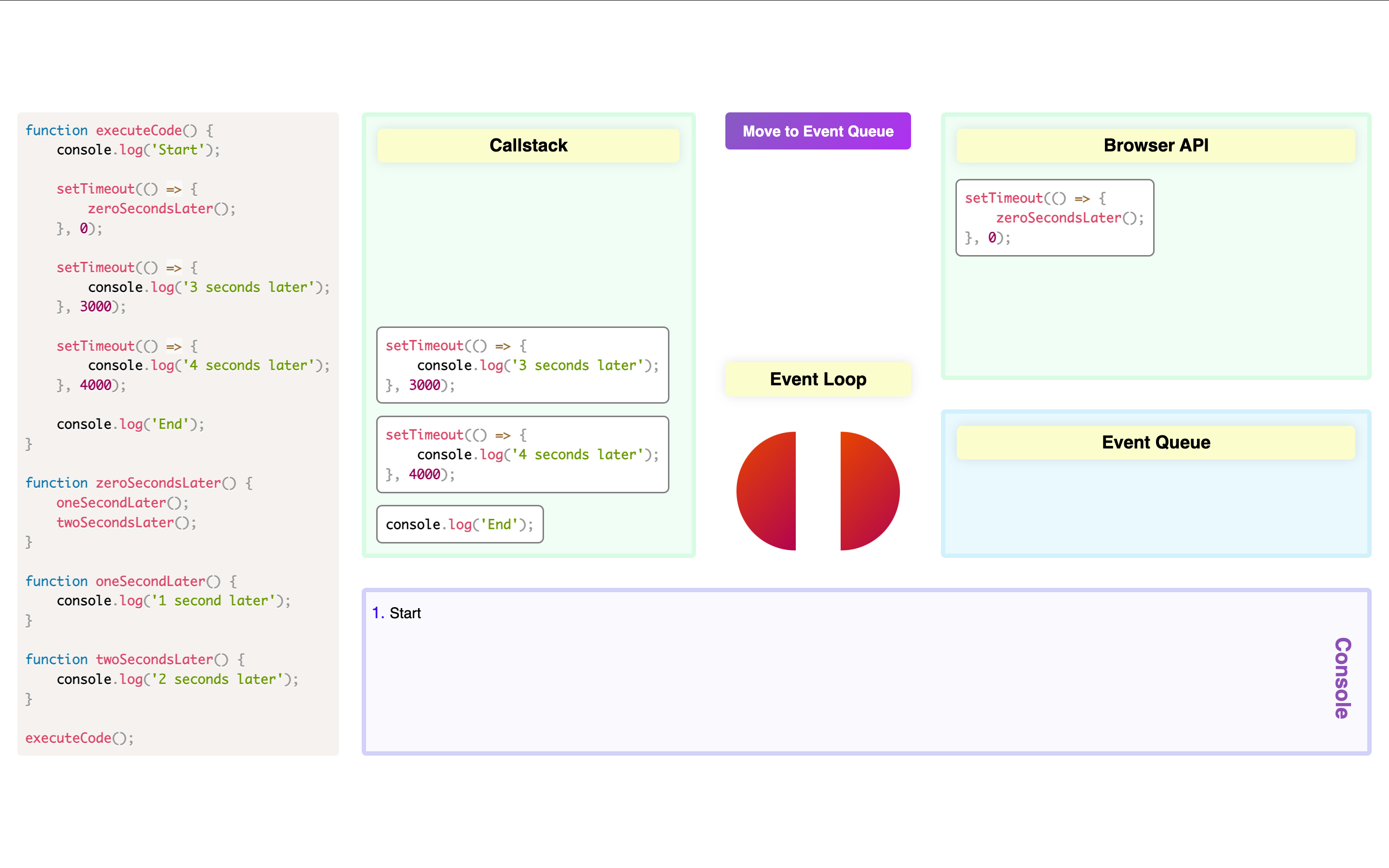
Task: Click the 3000 delay value in code panel
Action: click(95, 307)
